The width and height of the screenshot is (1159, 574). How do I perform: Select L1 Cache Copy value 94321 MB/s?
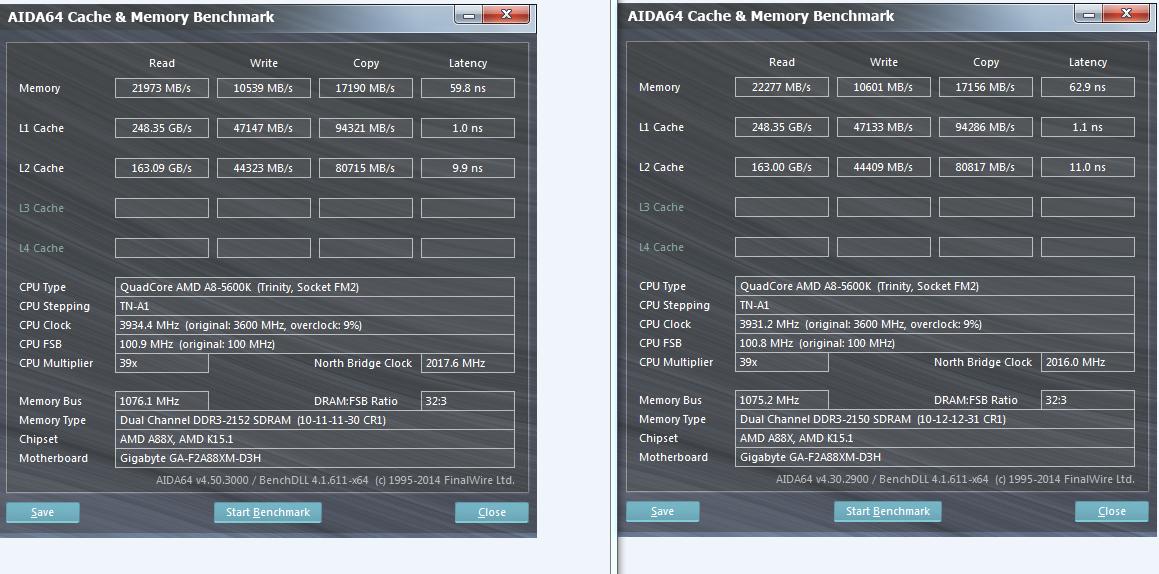pos(366,128)
